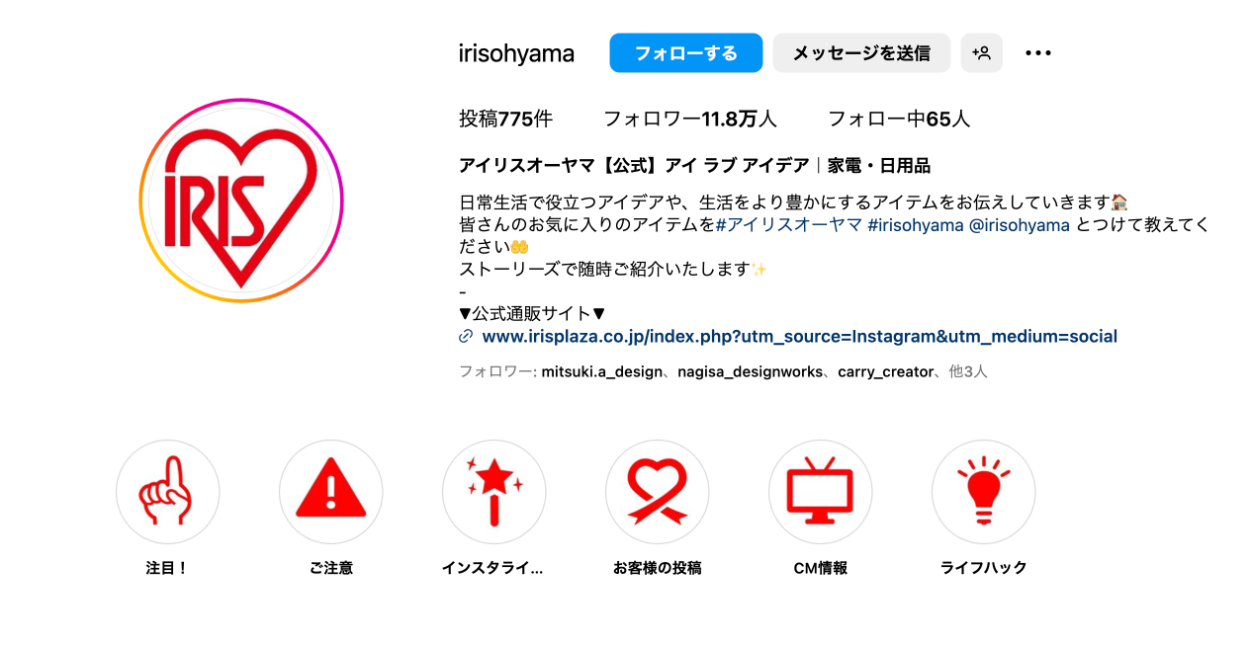
Task: Open the お客様の投稿 heart ribbon highlight
Action: pyautogui.click(x=657, y=492)
